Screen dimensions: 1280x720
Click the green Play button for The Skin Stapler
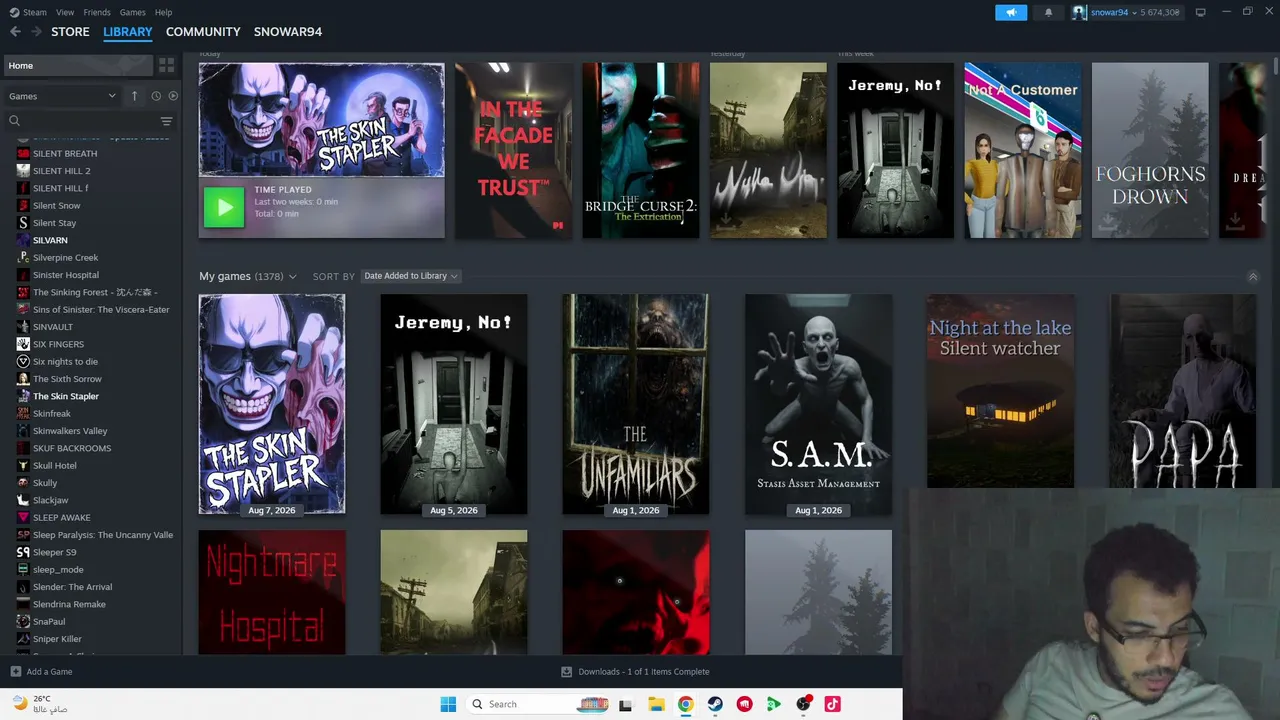224,208
